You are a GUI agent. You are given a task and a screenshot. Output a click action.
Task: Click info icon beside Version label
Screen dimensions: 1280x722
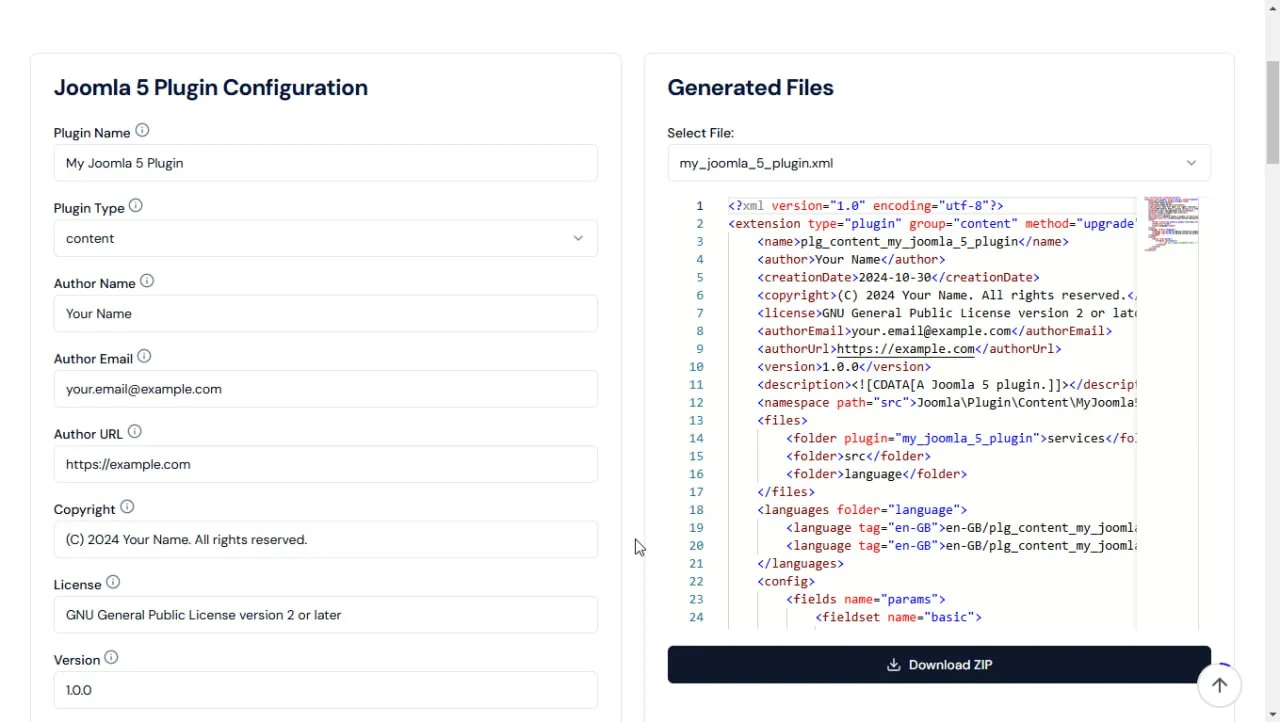(111, 658)
